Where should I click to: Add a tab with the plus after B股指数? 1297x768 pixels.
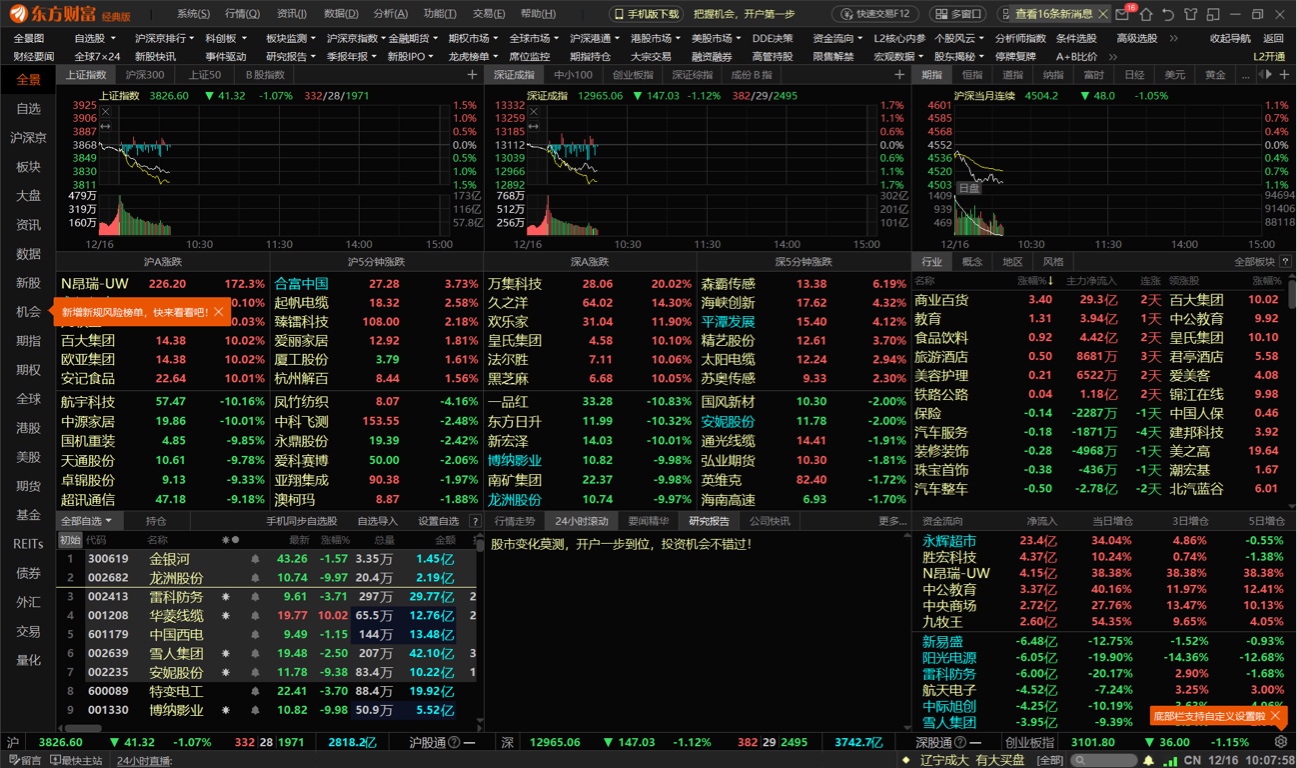click(472, 75)
